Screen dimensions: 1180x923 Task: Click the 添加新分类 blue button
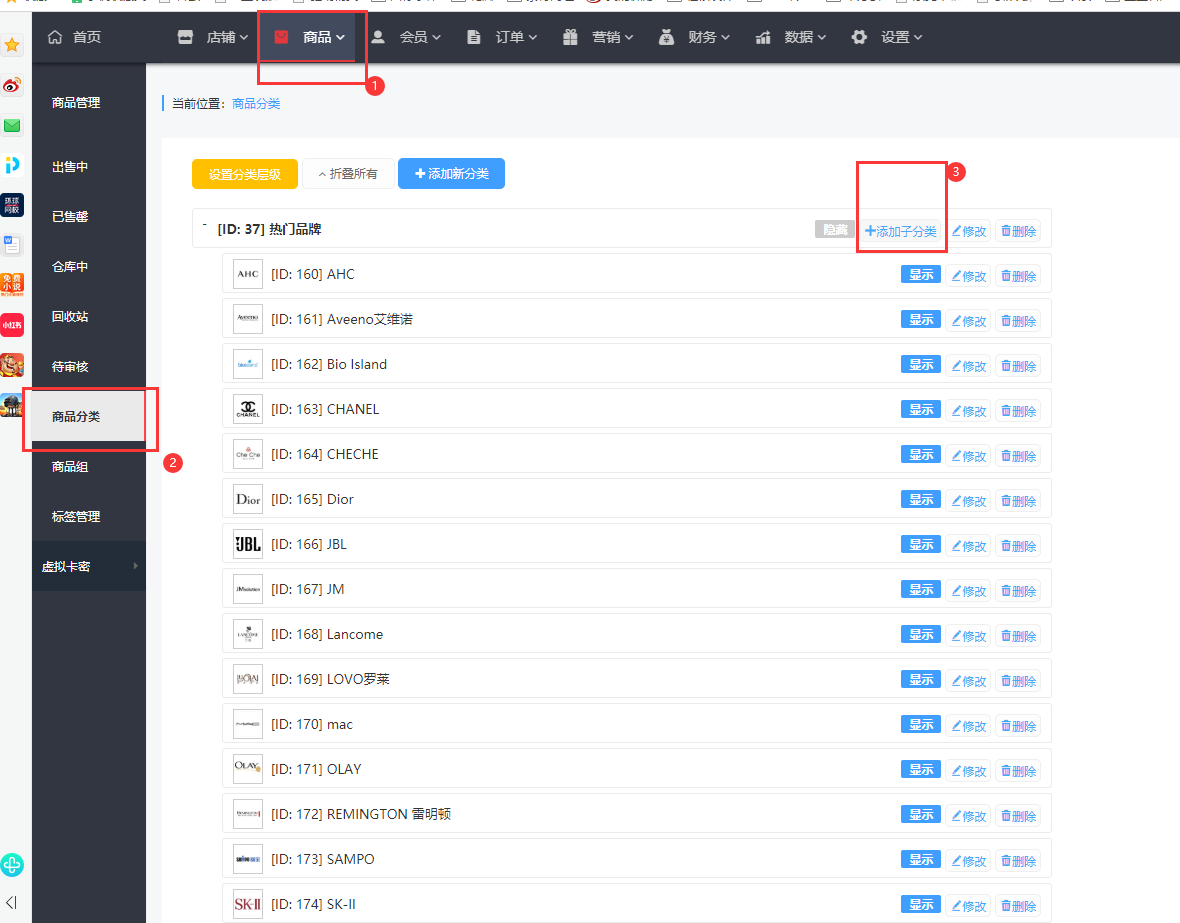point(452,174)
